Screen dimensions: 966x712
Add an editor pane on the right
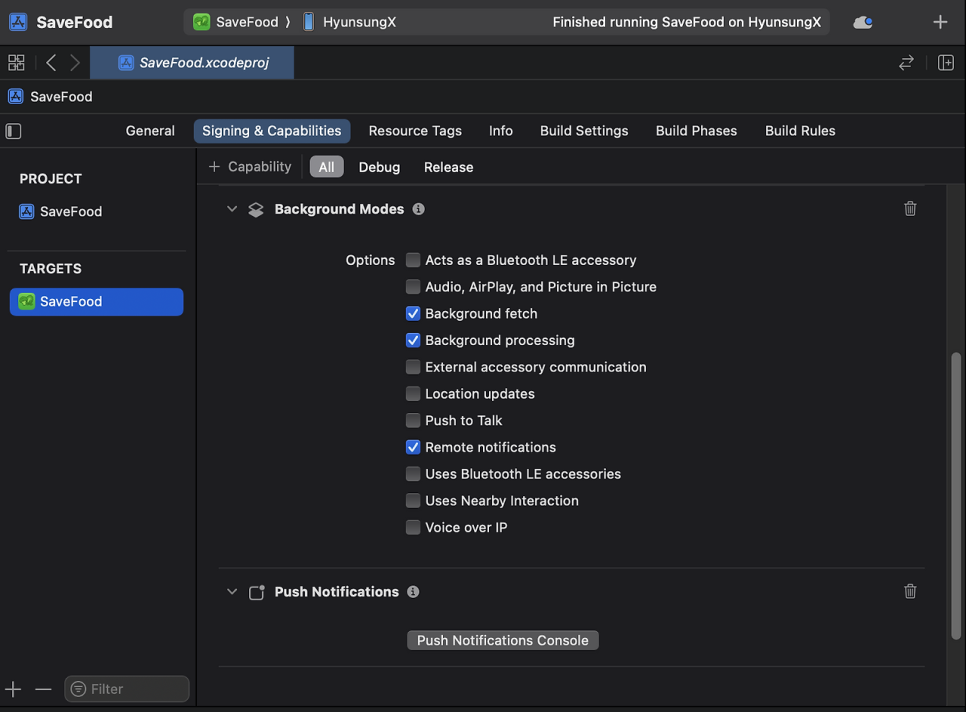click(x=946, y=63)
